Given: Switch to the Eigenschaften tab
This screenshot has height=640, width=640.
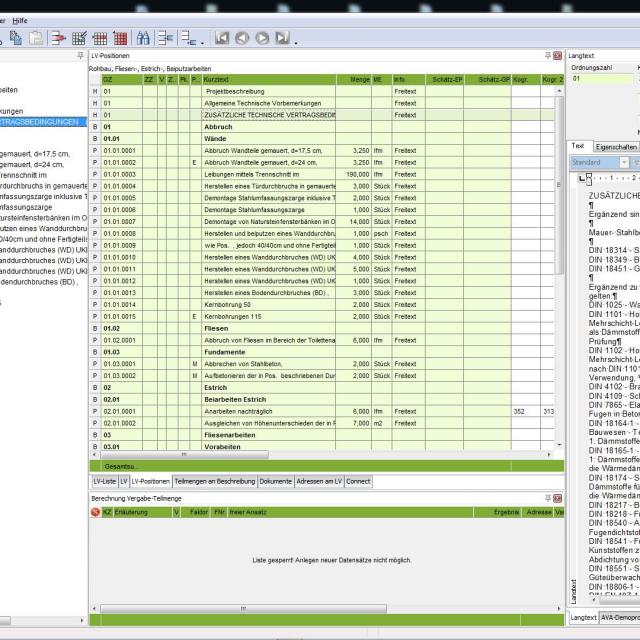Looking at the screenshot, I should click(617, 146).
